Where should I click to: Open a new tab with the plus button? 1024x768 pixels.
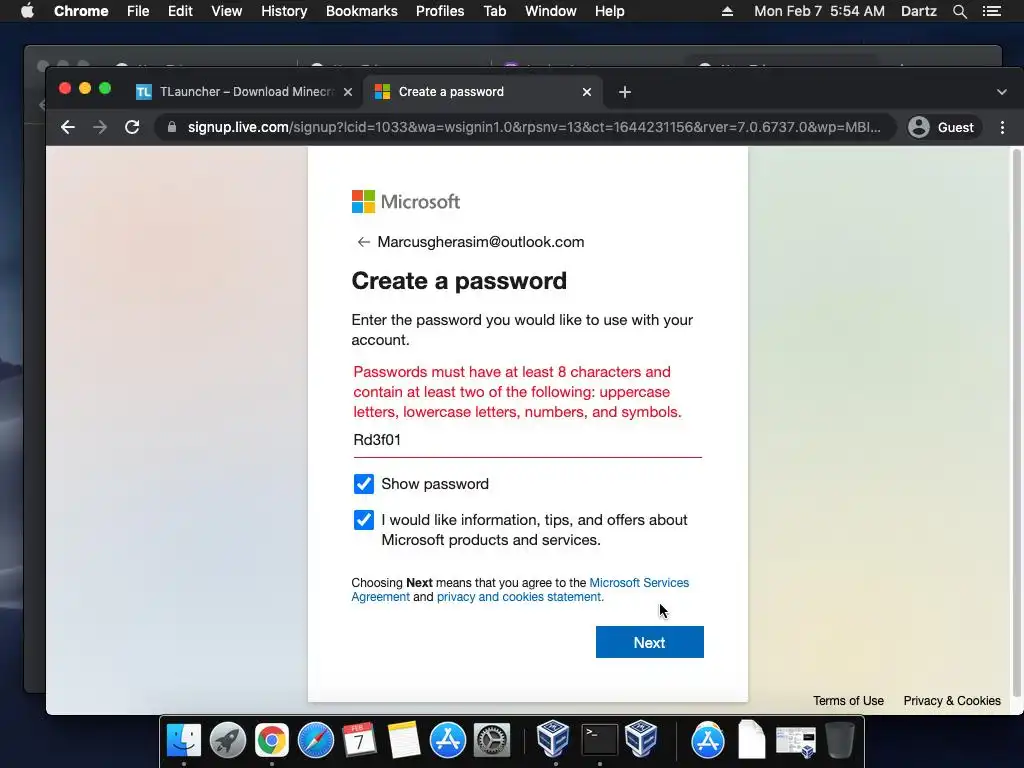[x=624, y=92]
